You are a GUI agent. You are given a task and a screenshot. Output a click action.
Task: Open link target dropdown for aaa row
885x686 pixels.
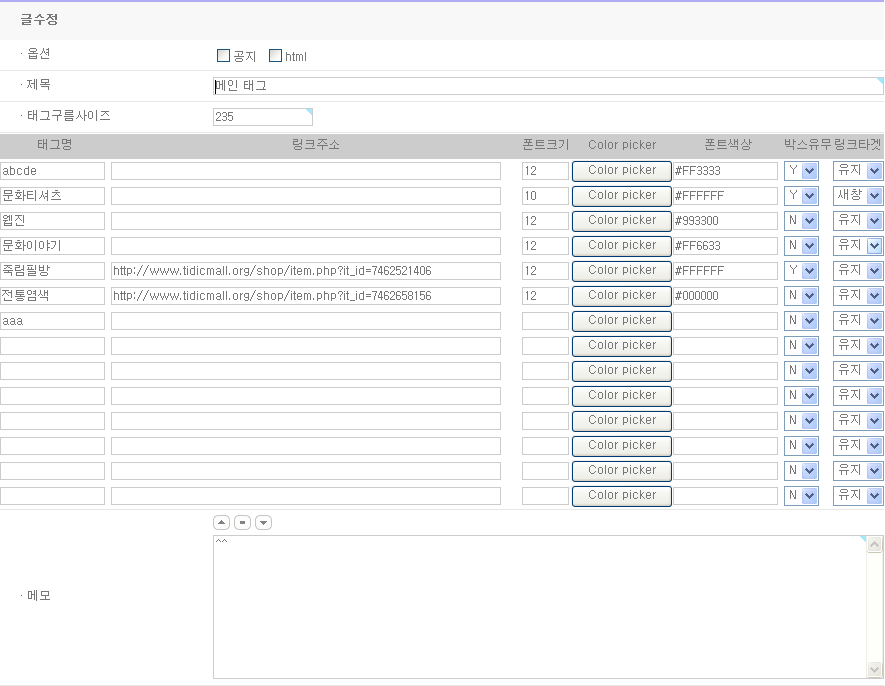click(858, 321)
